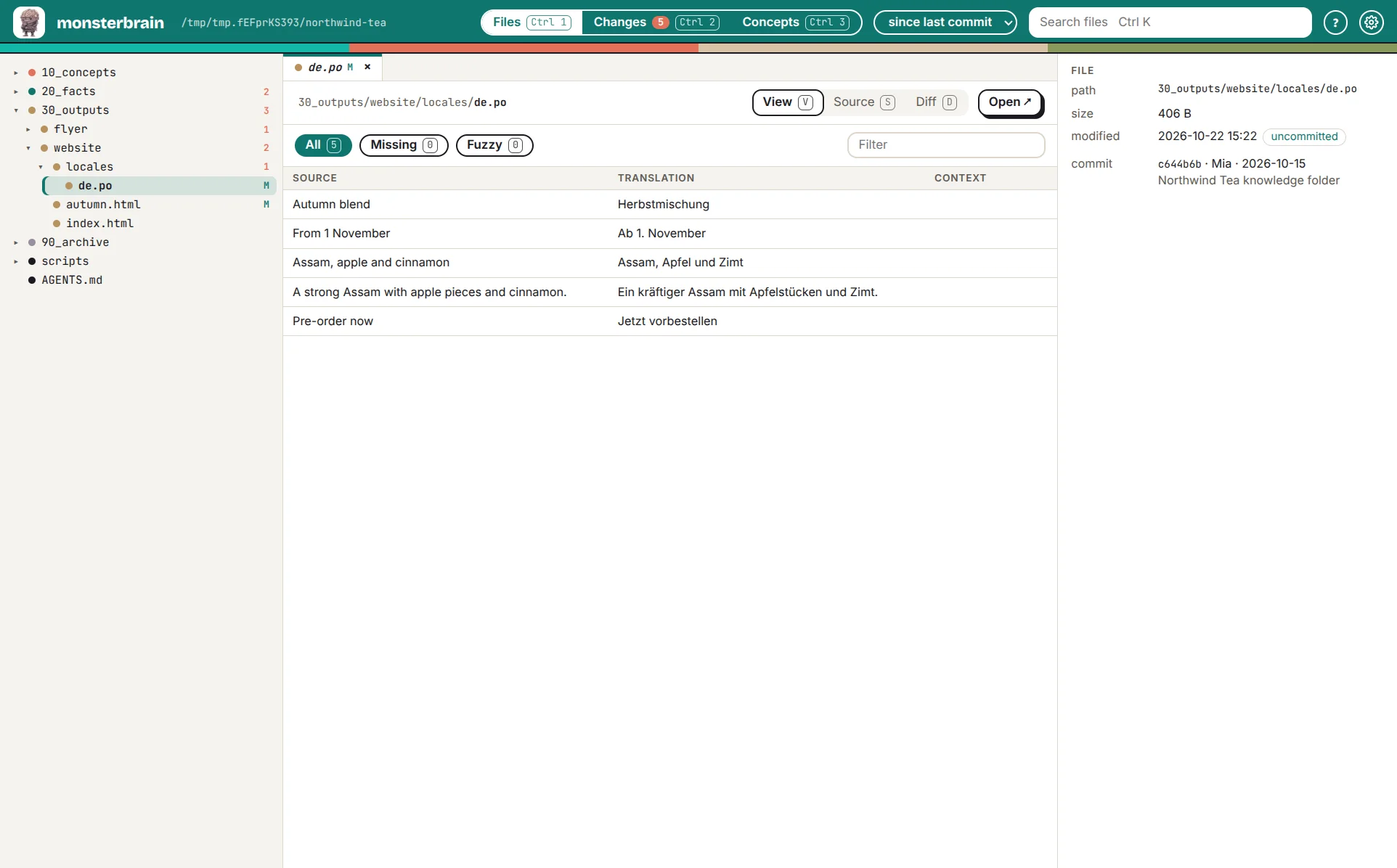Open the help question mark icon
The width and height of the screenshot is (1397, 868).
(1335, 22)
